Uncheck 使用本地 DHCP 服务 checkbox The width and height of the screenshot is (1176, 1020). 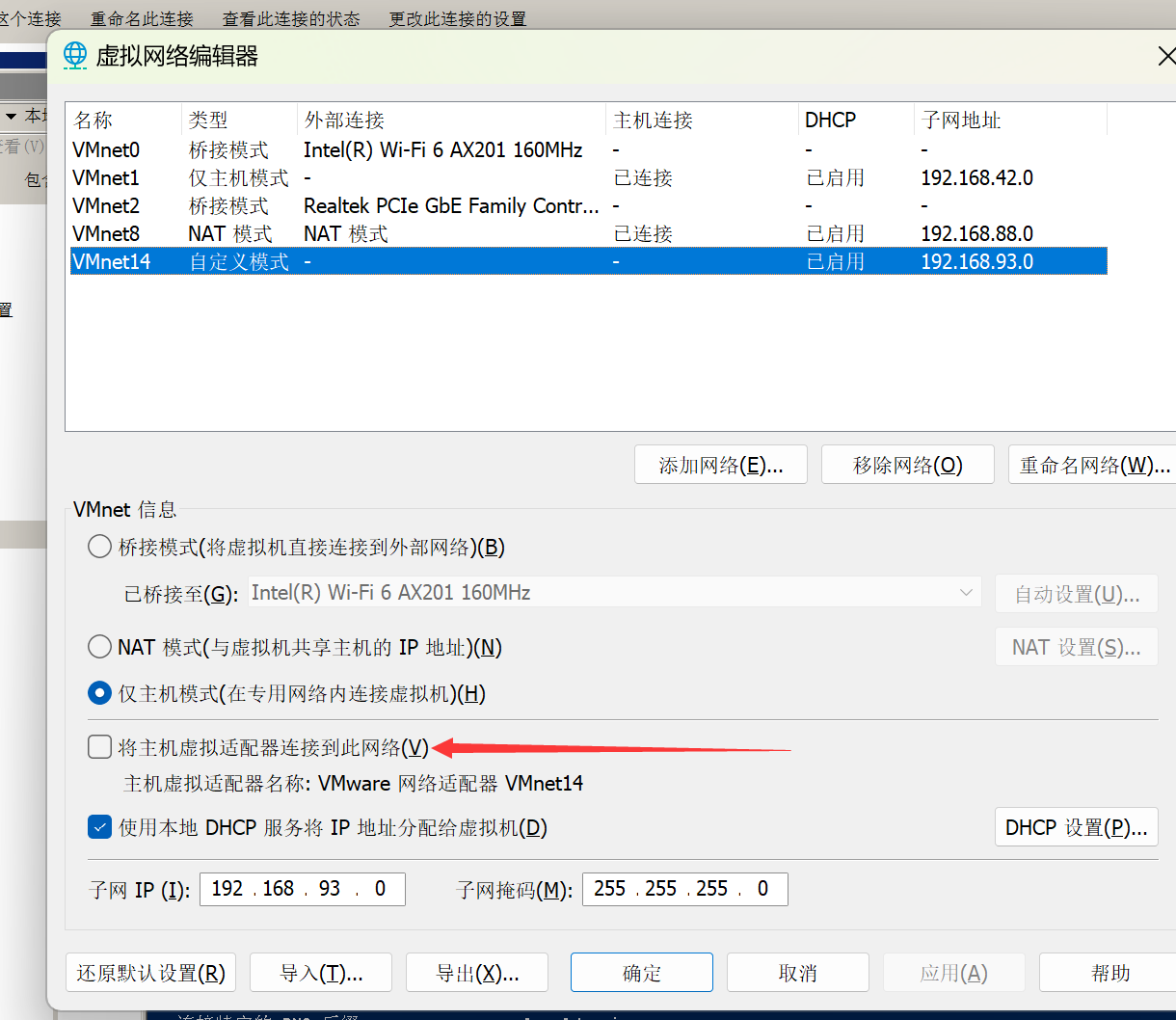pos(99,827)
